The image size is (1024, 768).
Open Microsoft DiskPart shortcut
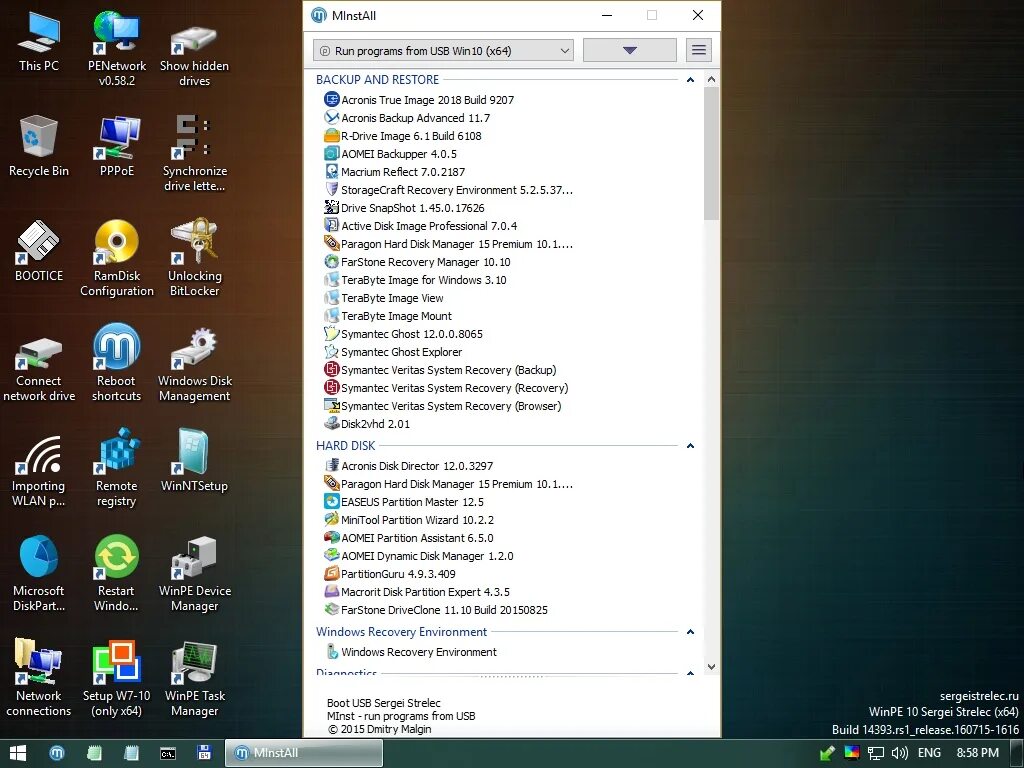coord(39,573)
